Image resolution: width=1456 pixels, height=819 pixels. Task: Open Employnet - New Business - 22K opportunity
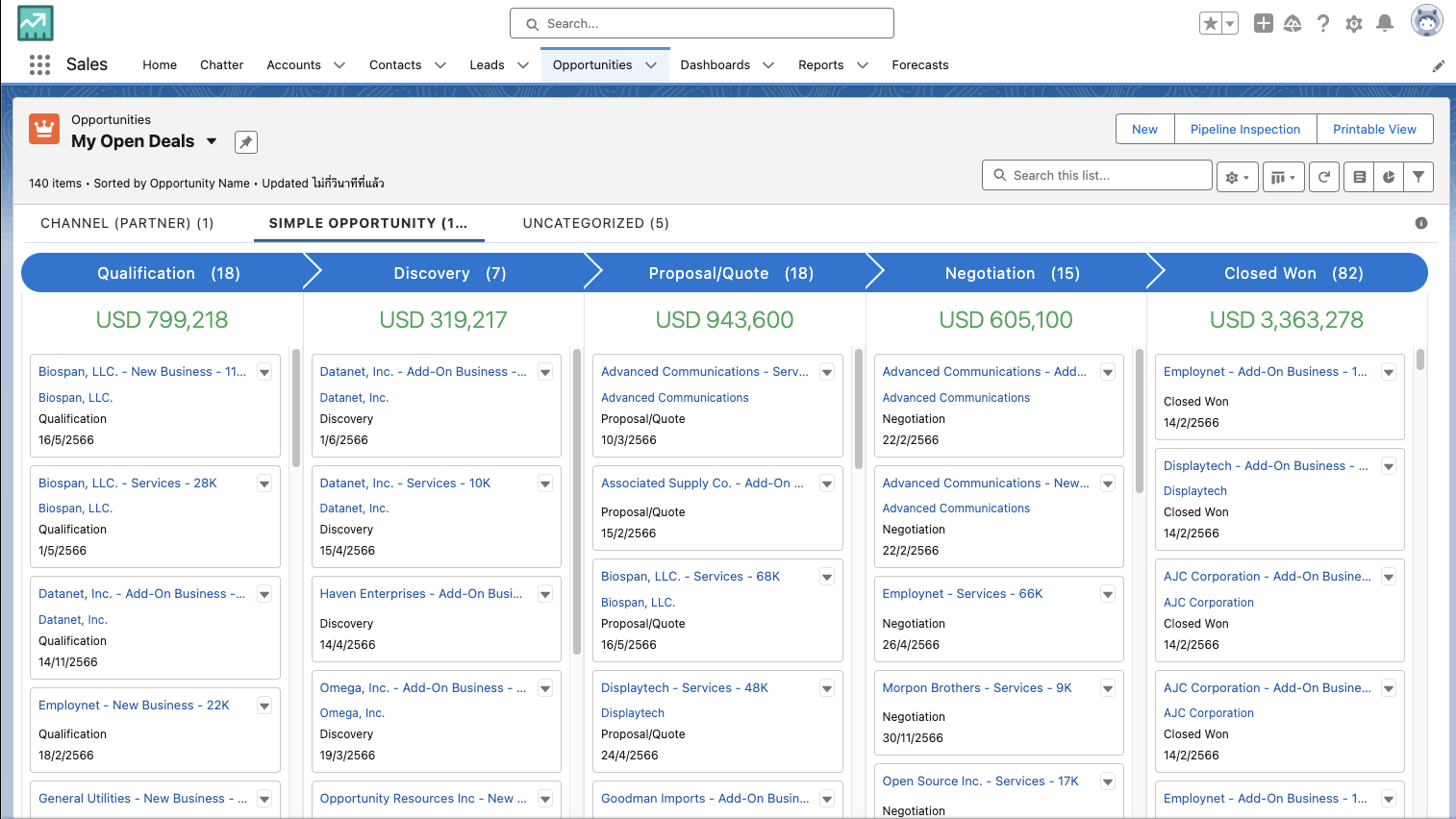(x=134, y=706)
